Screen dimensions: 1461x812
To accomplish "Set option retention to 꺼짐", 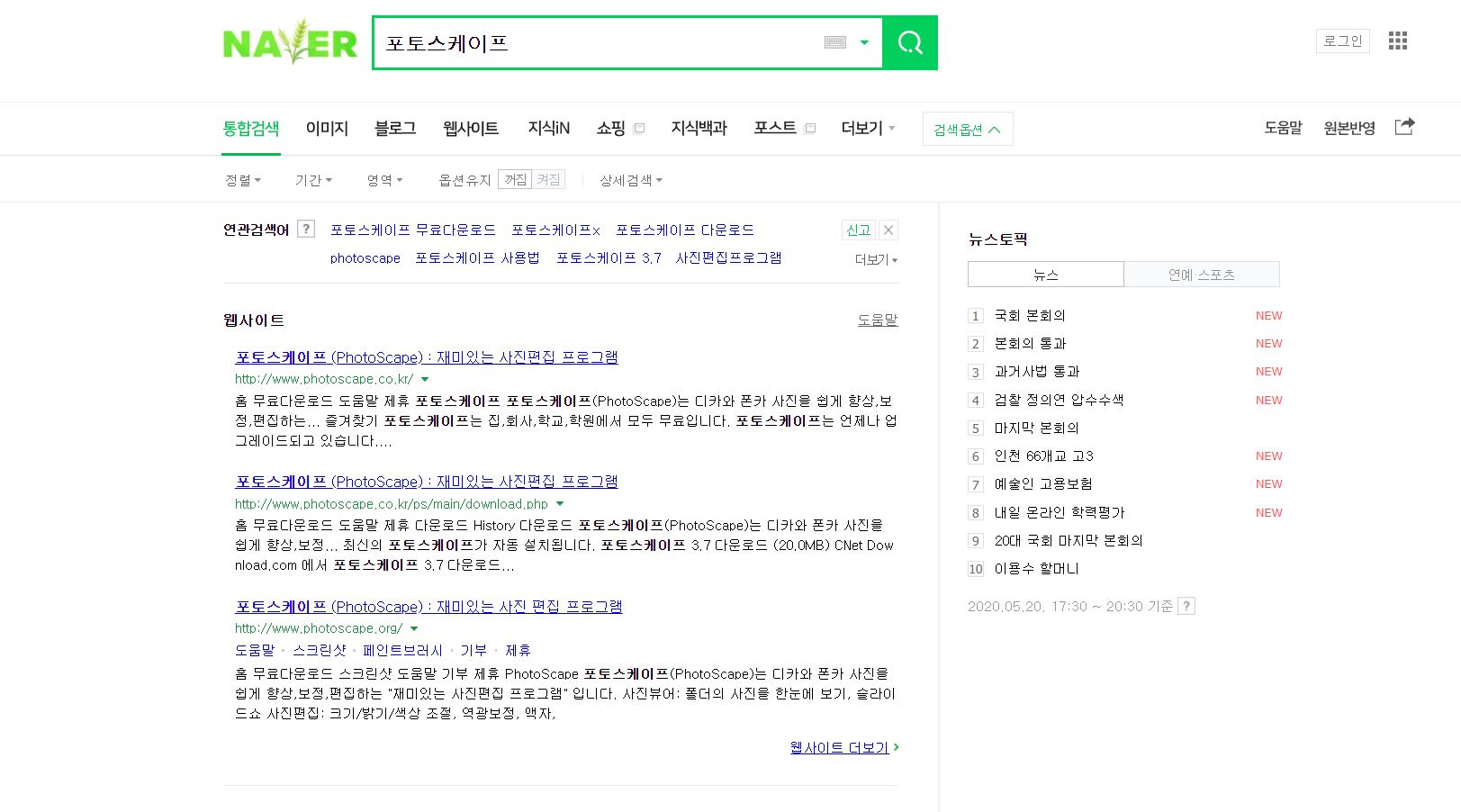I will click(515, 179).
